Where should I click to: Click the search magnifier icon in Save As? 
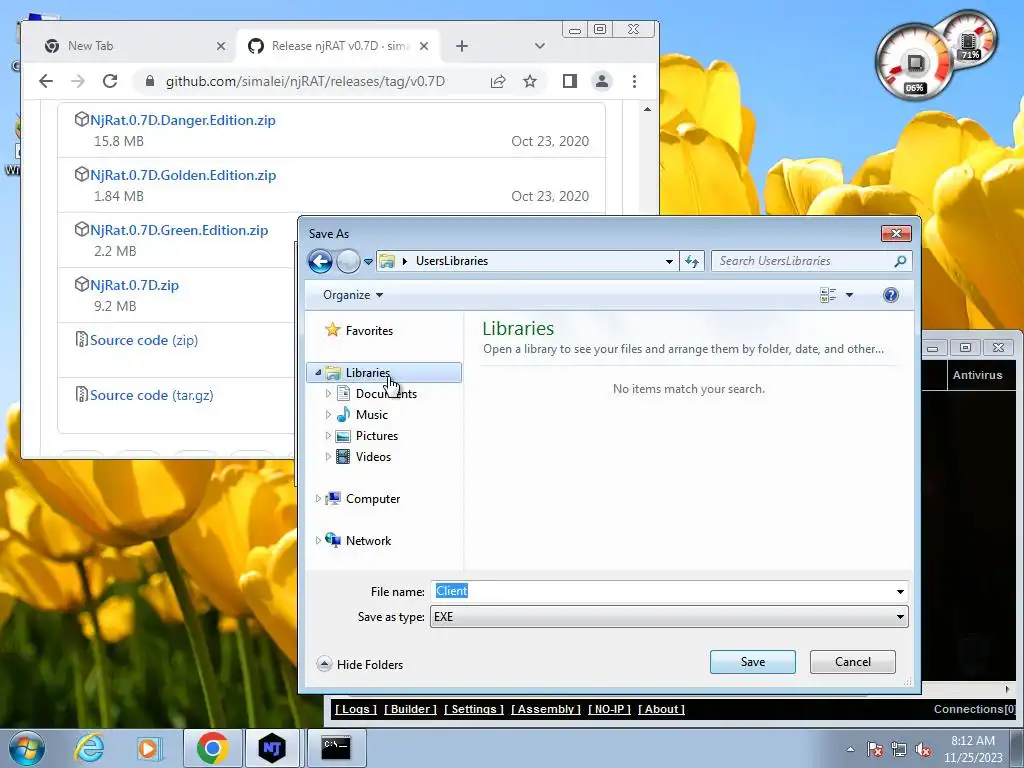(900, 261)
